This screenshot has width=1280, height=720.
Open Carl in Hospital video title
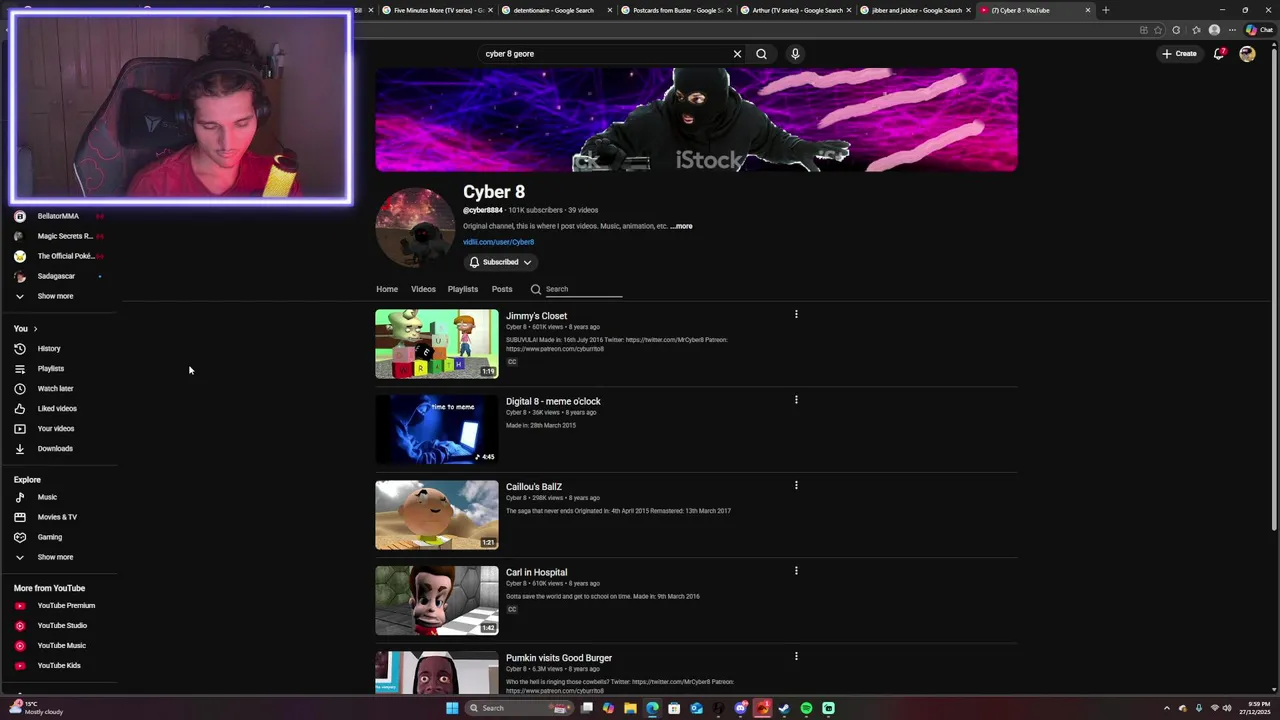coord(536,572)
